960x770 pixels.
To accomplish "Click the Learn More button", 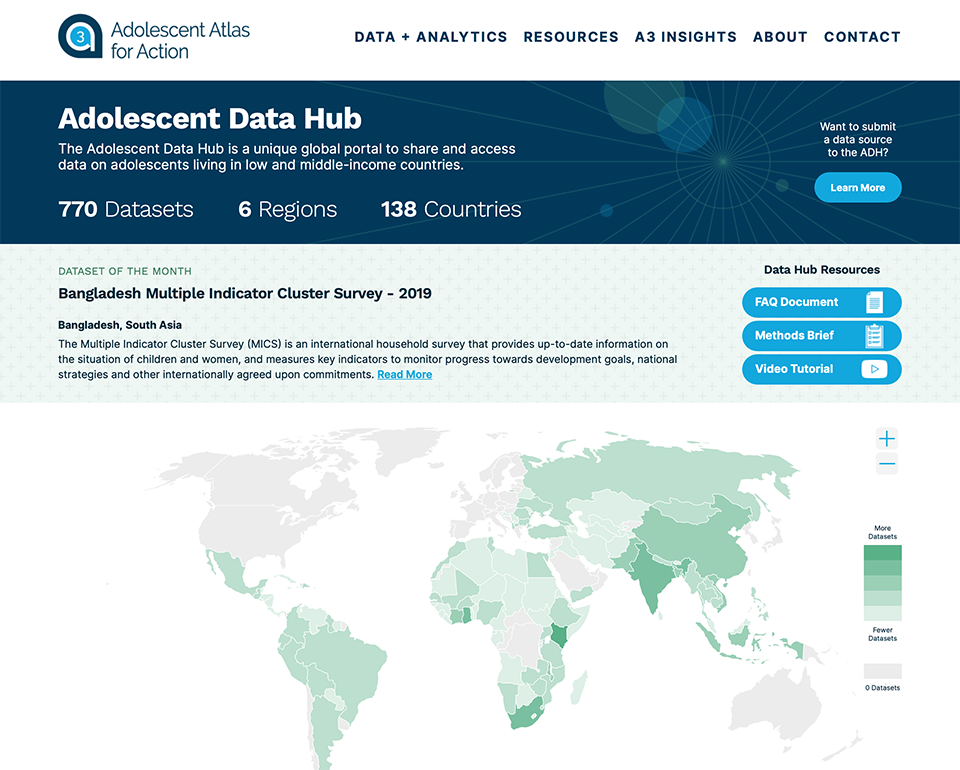I will point(858,187).
